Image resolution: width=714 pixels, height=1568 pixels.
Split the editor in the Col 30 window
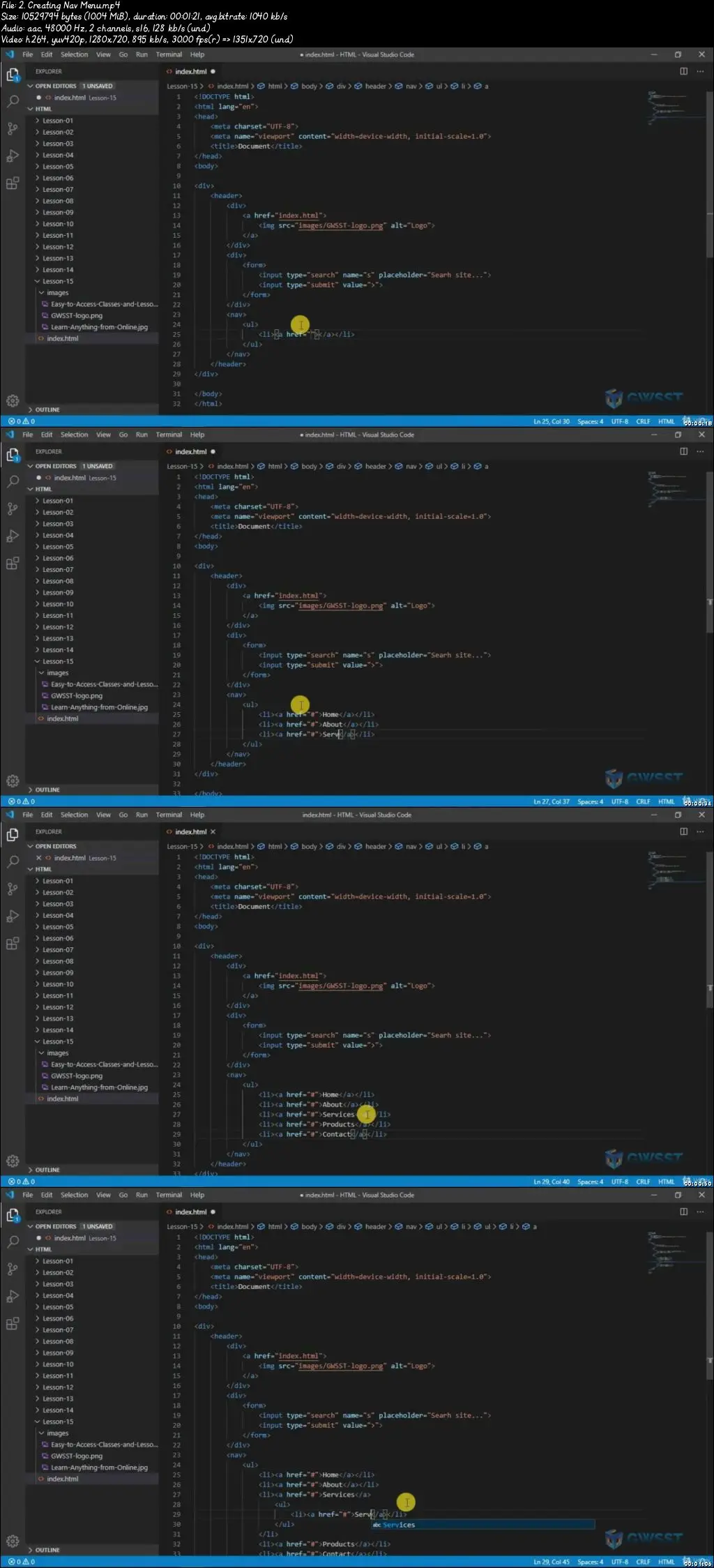[683, 71]
